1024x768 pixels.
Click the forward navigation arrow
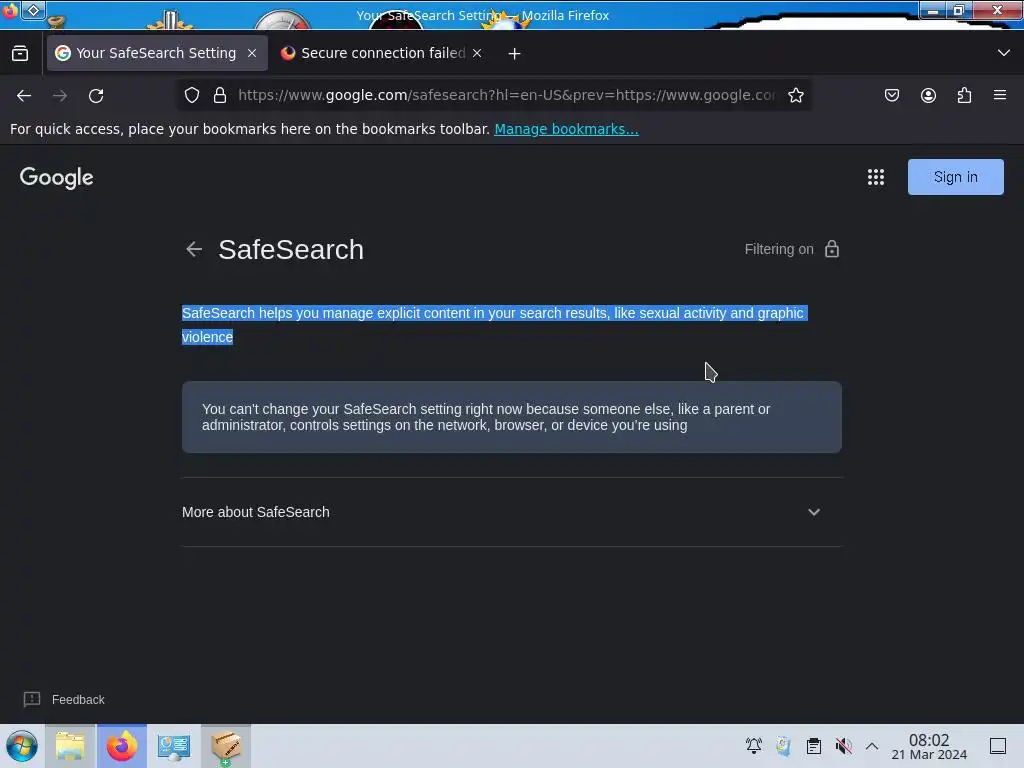[x=60, y=95]
